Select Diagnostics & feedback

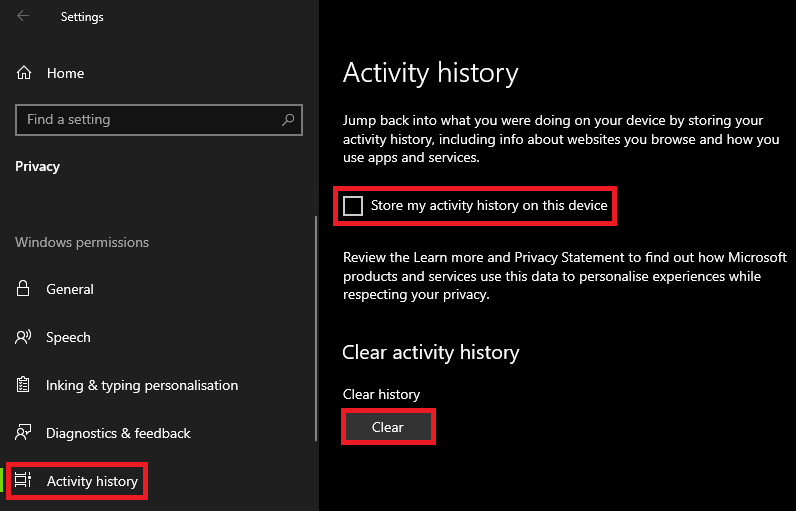click(x=118, y=433)
